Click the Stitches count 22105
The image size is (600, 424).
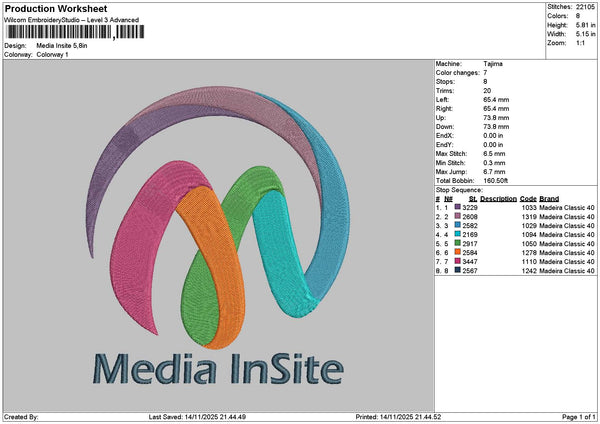(x=585, y=7)
